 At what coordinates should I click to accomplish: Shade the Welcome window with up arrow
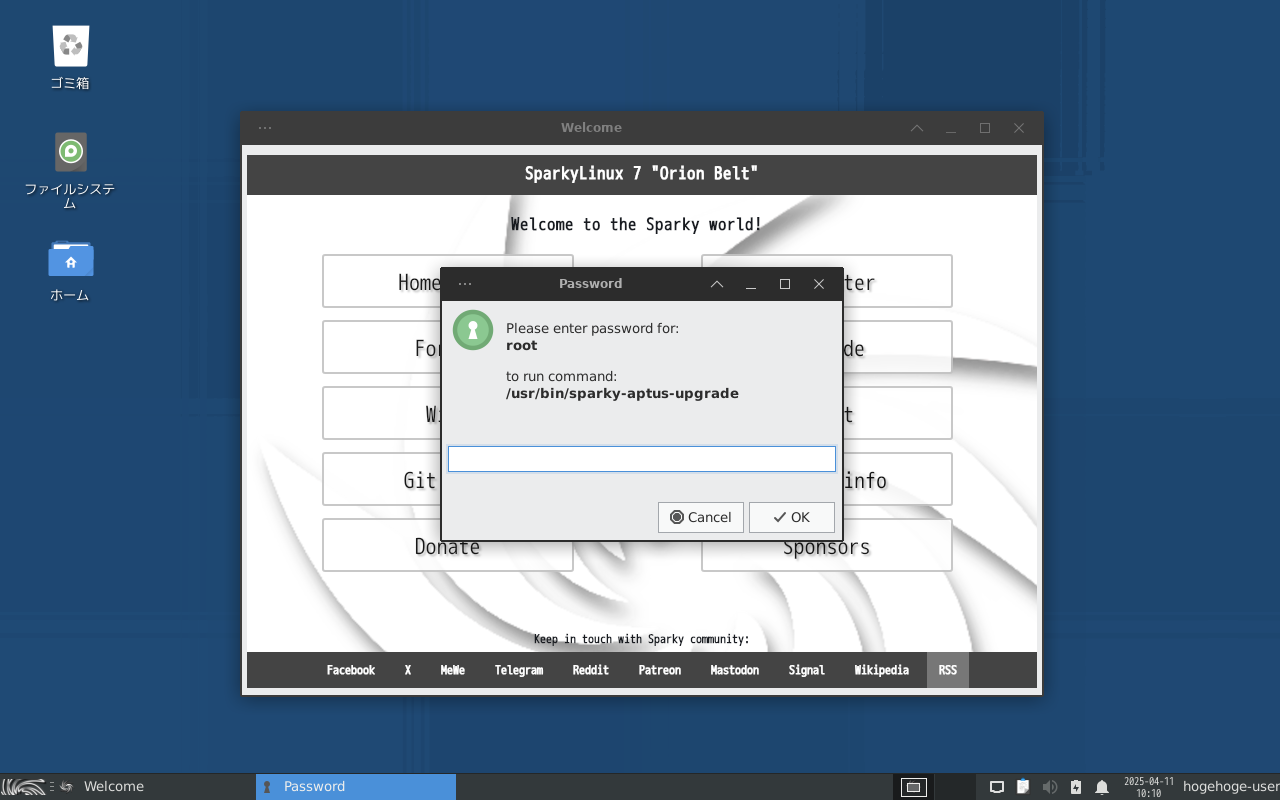coord(917,128)
